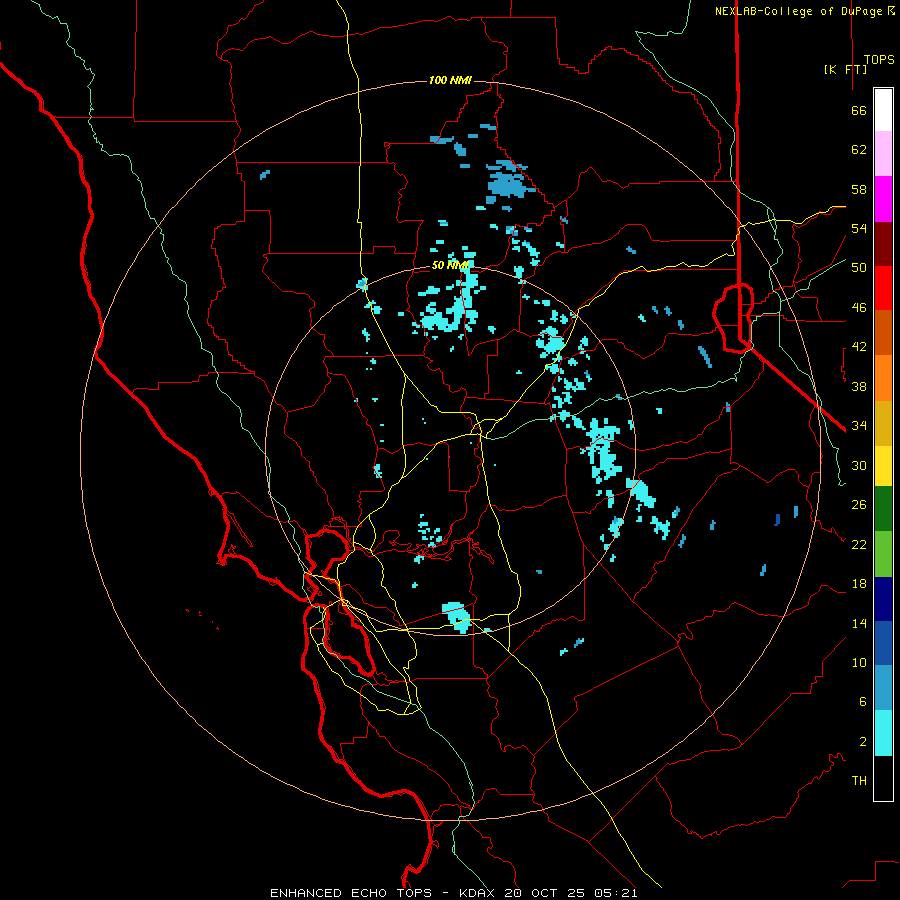Click the '6' legend value
The width and height of the screenshot is (900, 900).
(x=863, y=701)
